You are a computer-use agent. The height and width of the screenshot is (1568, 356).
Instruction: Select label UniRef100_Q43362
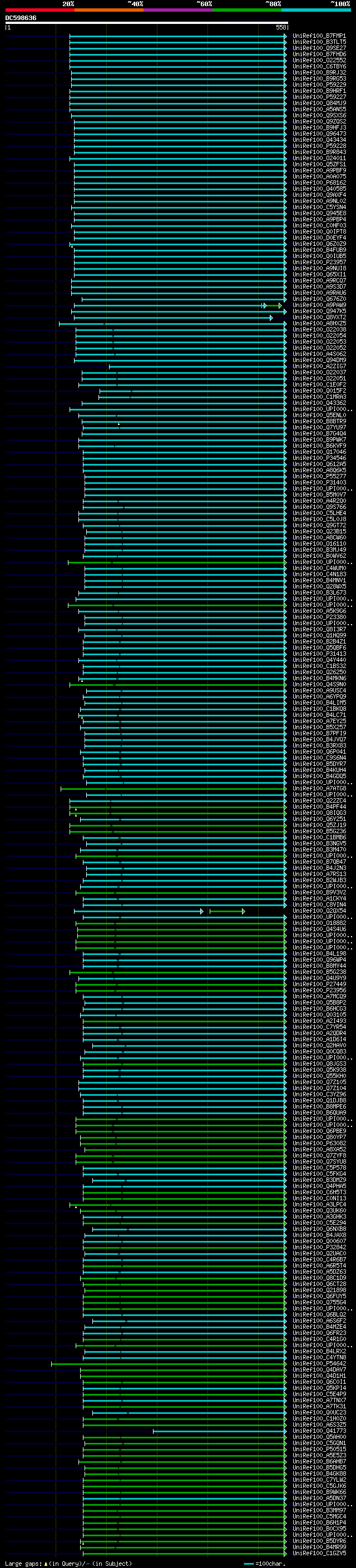pos(319,403)
